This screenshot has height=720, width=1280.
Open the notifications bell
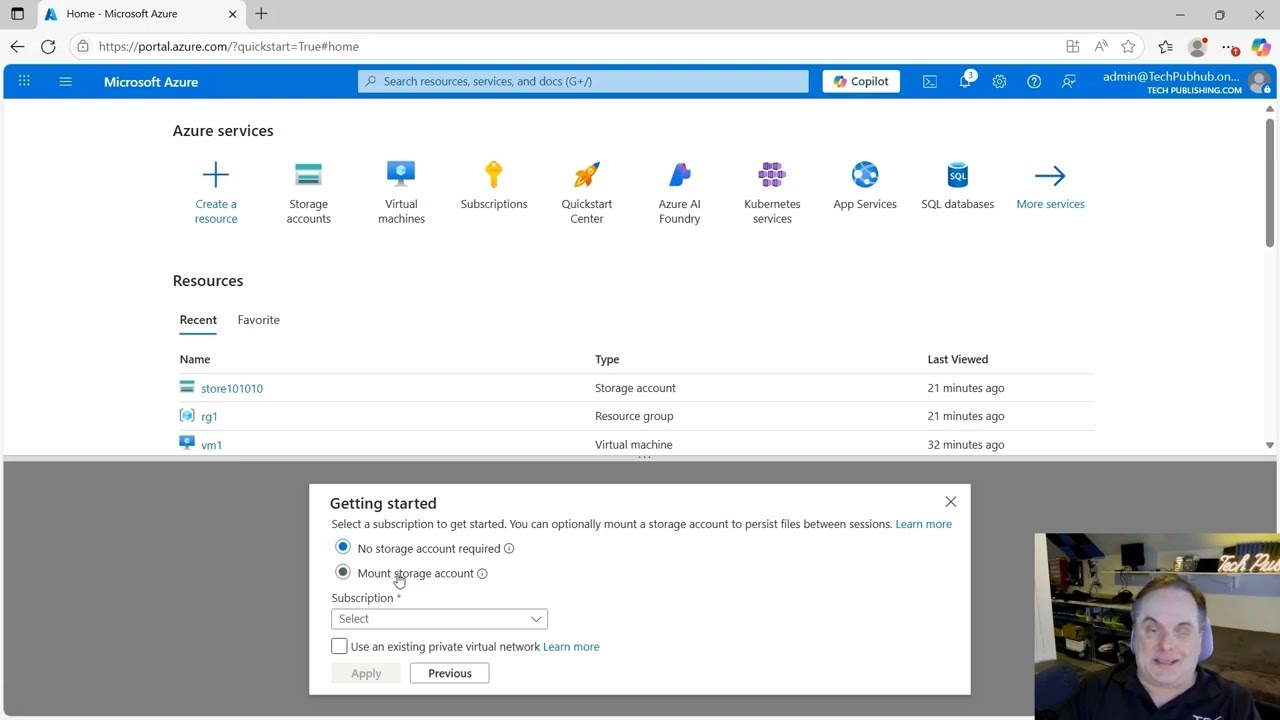click(965, 81)
